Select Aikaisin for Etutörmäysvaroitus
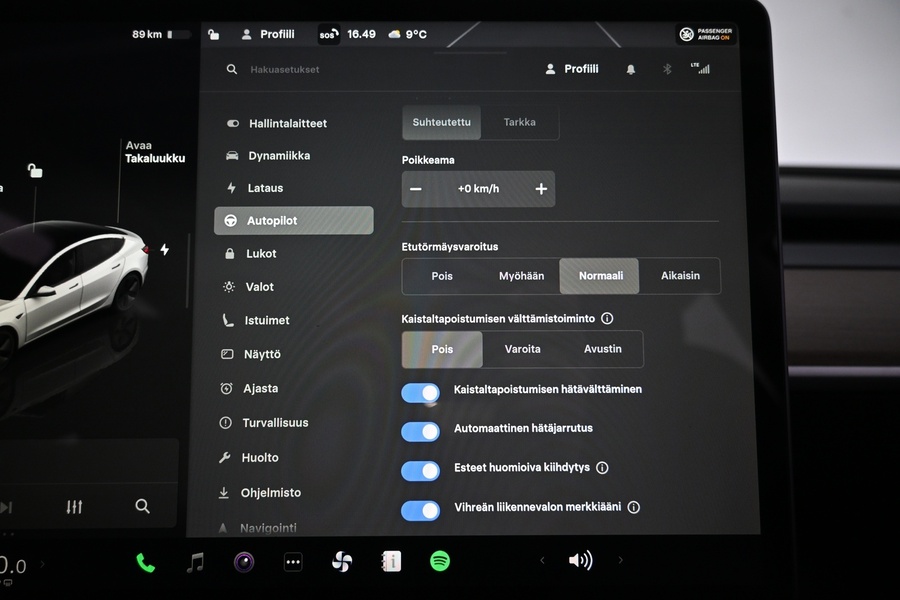900x600 pixels. (679, 275)
